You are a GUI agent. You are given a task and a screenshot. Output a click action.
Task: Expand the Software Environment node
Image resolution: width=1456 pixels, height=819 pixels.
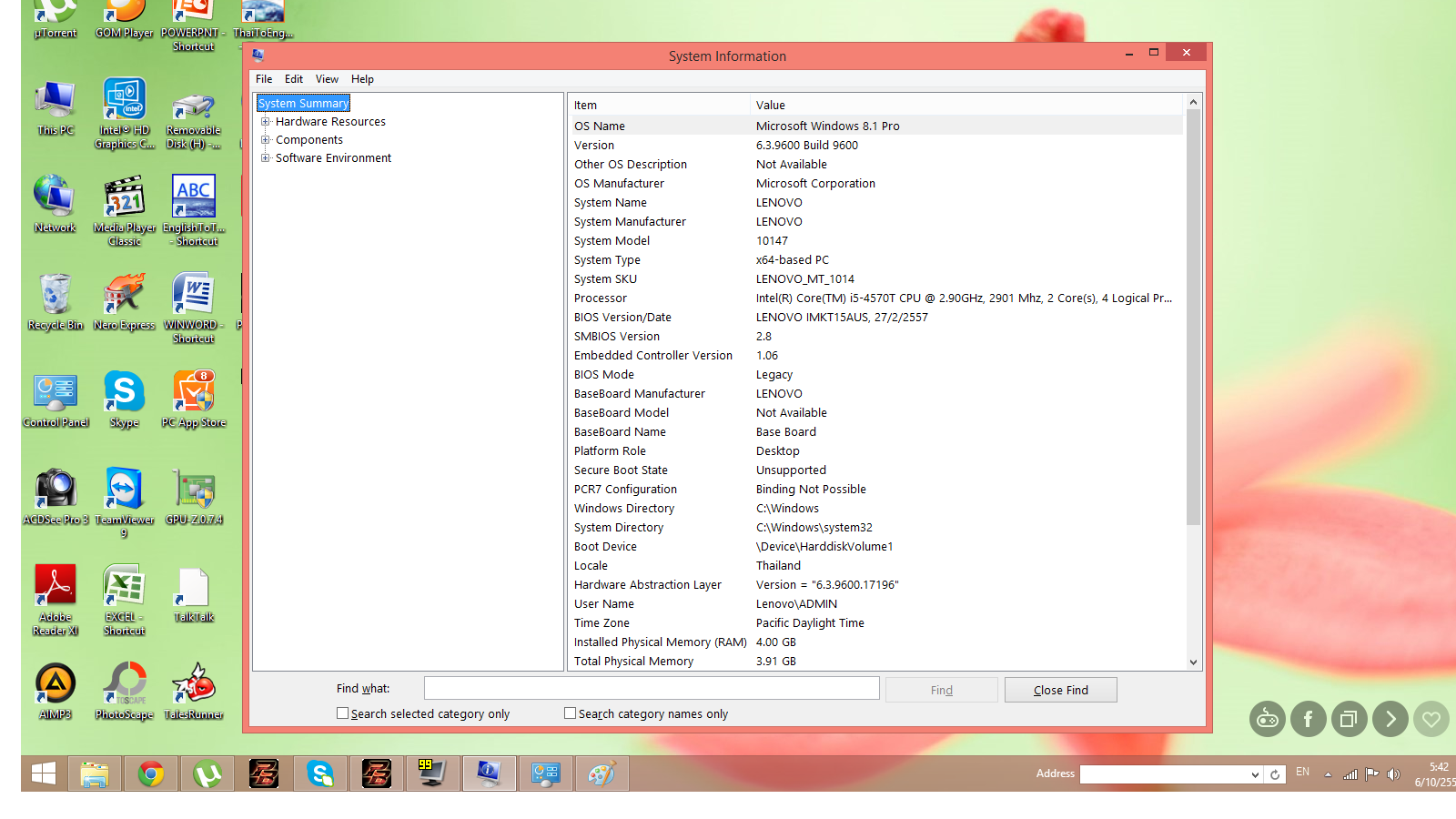[266, 158]
